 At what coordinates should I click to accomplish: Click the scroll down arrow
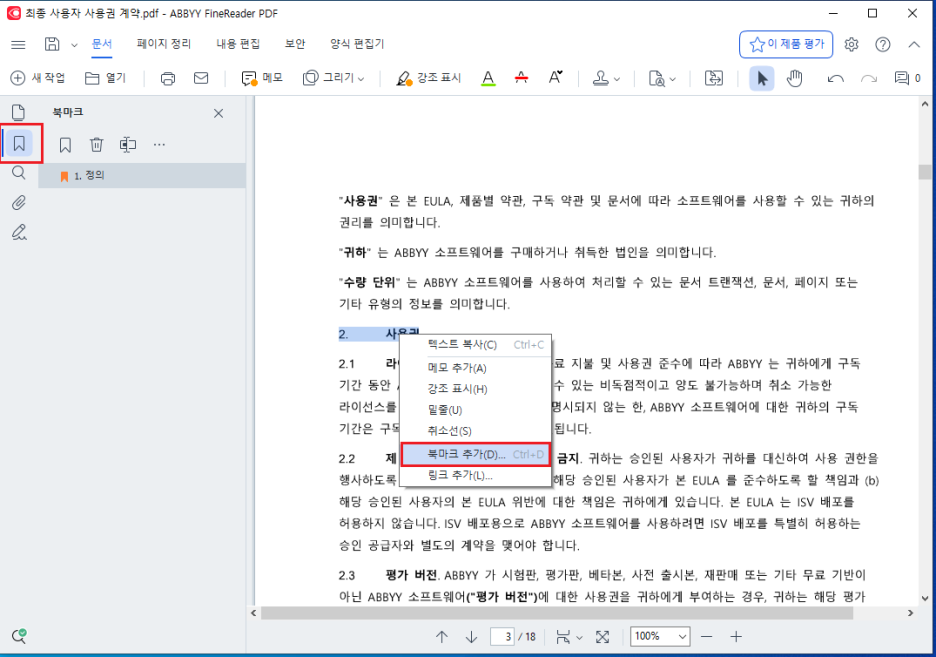(x=925, y=598)
